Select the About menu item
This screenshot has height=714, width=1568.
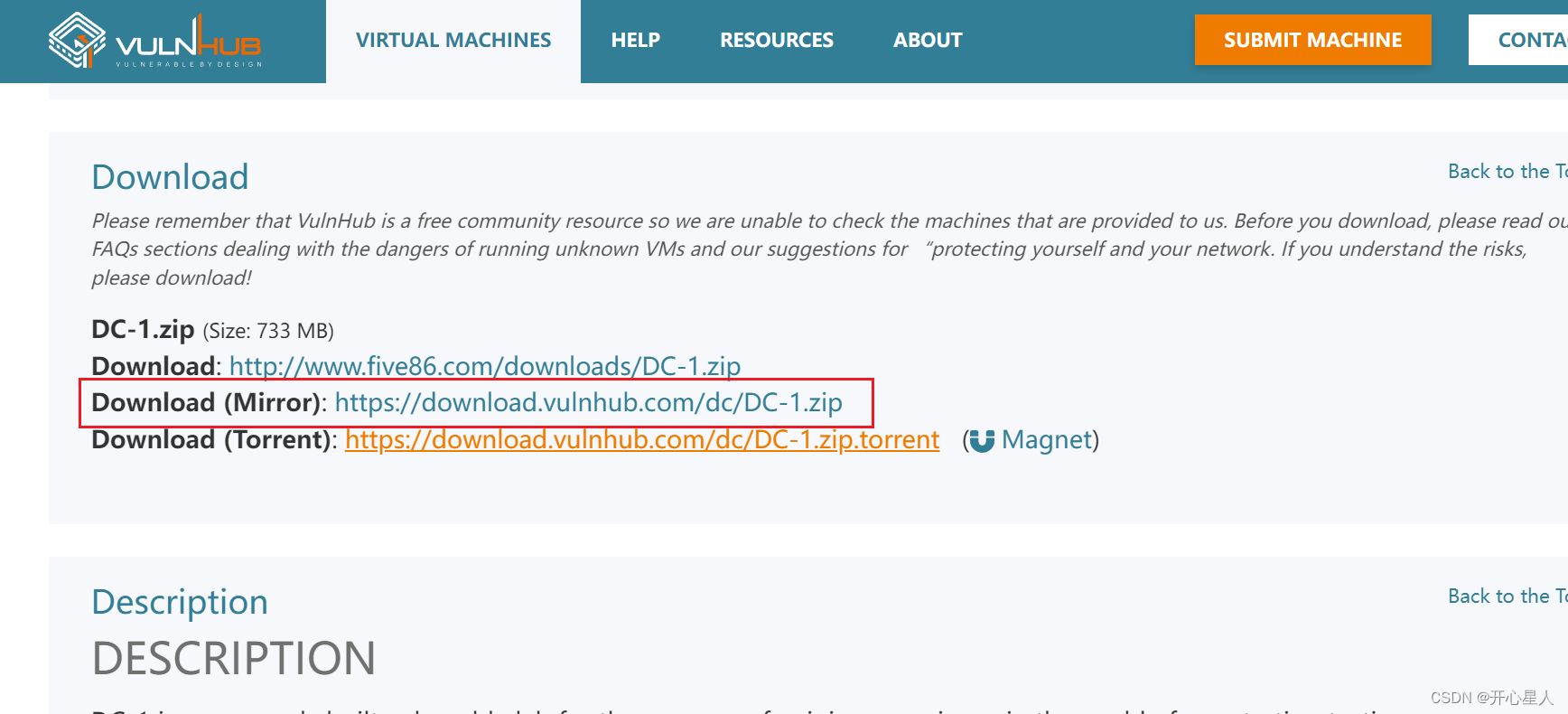click(x=928, y=41)
